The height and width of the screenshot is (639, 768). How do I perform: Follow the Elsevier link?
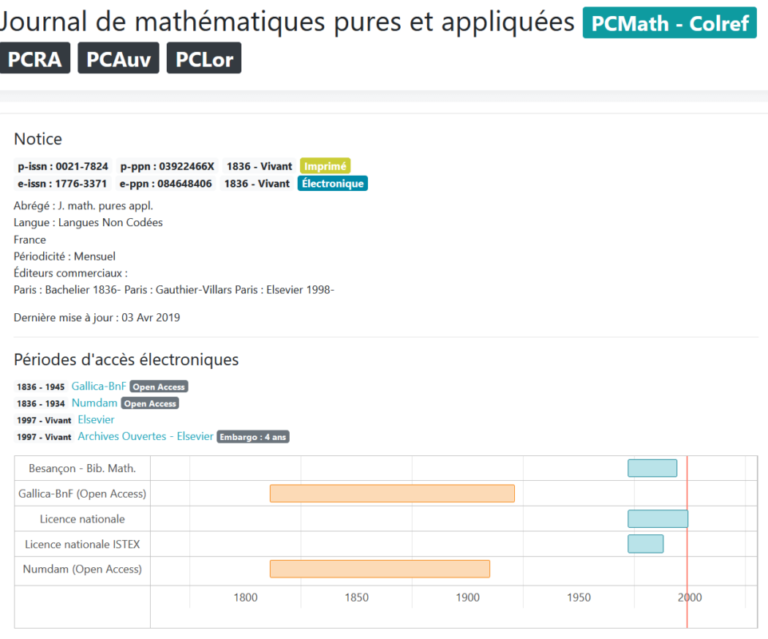click(96, 420)
